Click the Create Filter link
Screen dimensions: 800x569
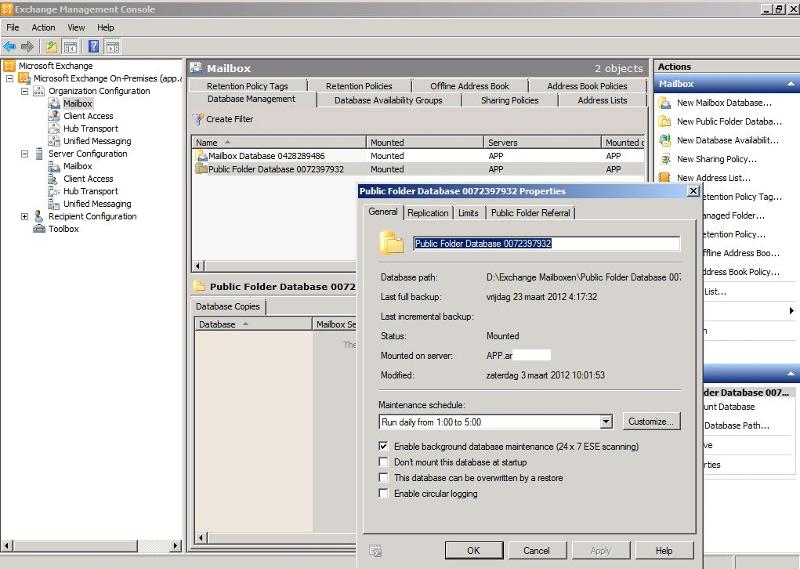229,119
